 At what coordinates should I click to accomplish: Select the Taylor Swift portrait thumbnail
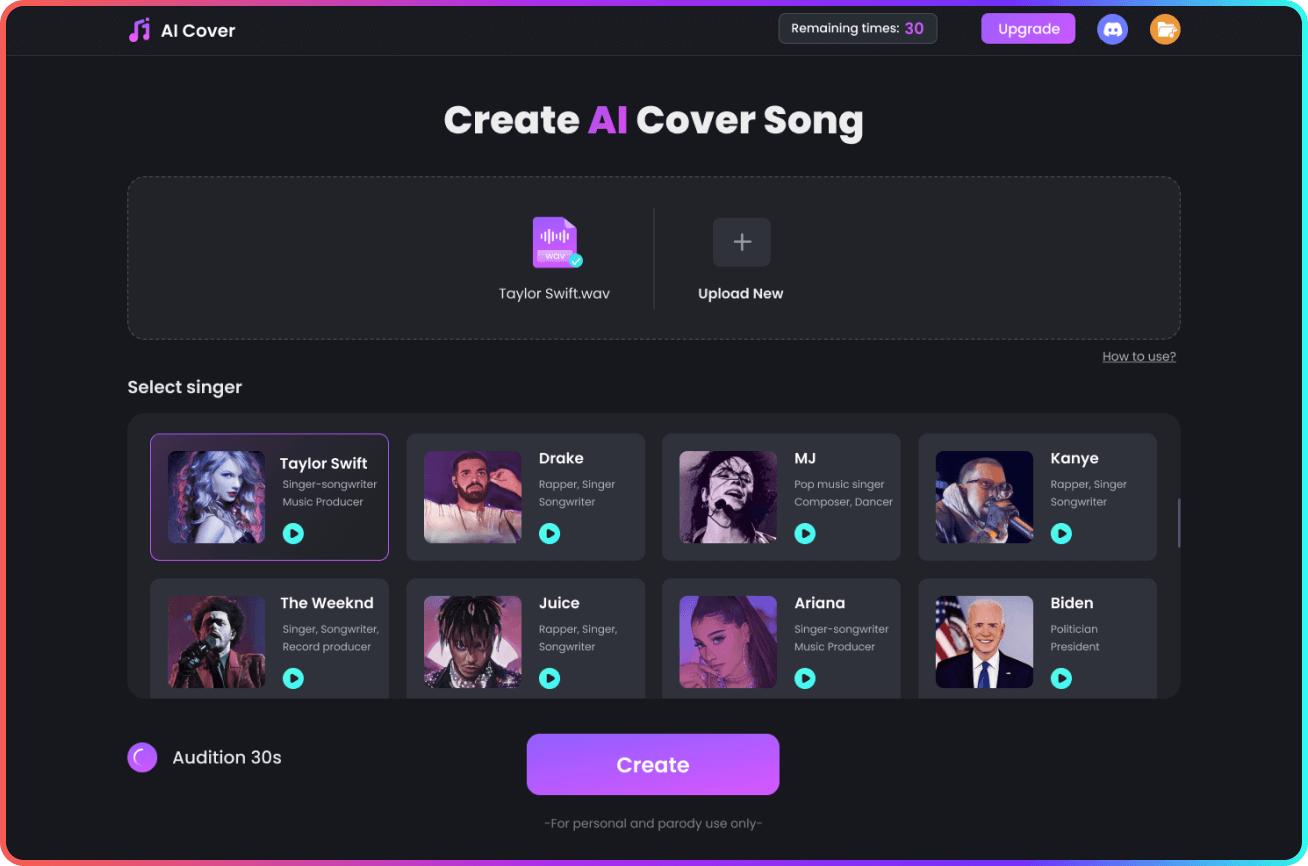(216, 497)
